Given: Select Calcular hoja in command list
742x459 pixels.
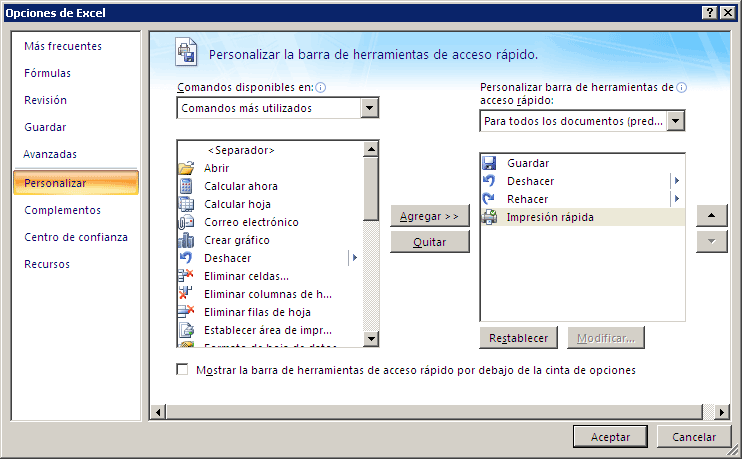Looking at the screenshot, I should click(270, 204).
